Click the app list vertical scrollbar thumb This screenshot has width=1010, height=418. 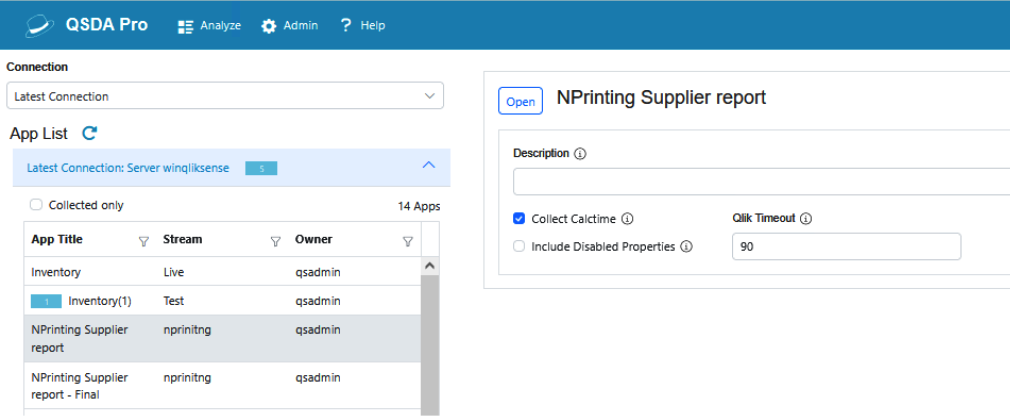point(430,345)
